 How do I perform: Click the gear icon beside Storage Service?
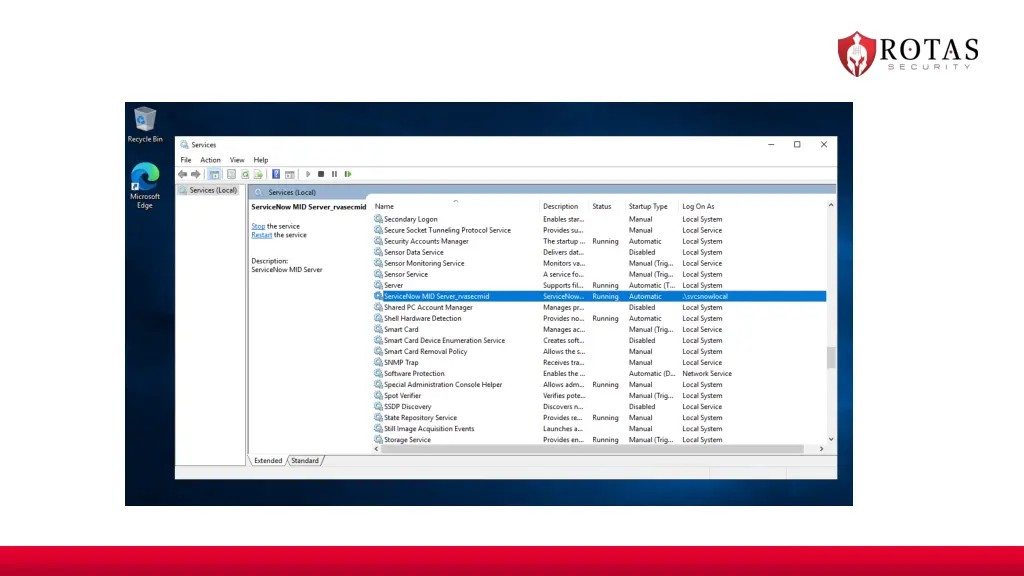coord(378,440)
